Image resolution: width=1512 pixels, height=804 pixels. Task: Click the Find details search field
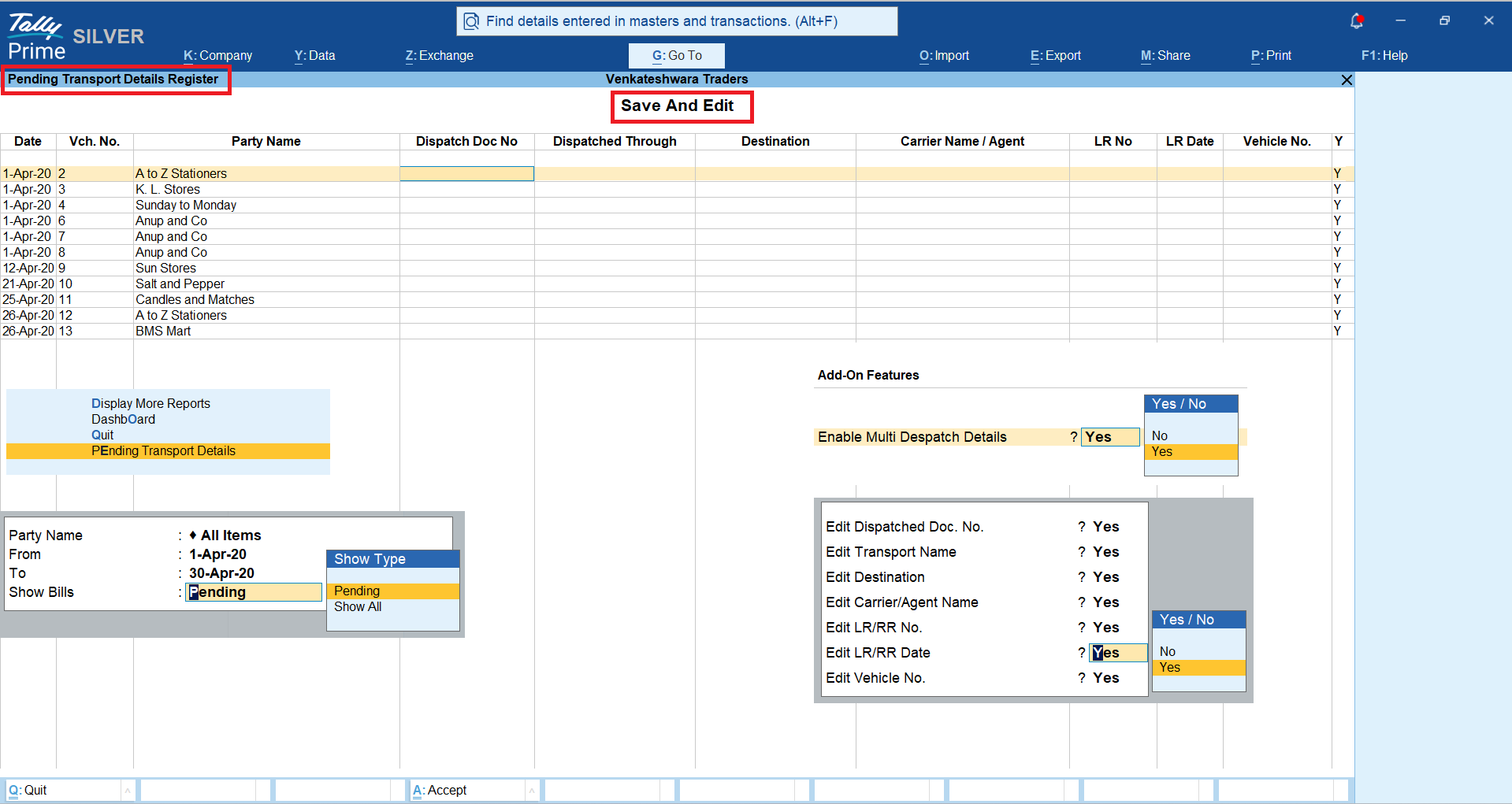677,21
